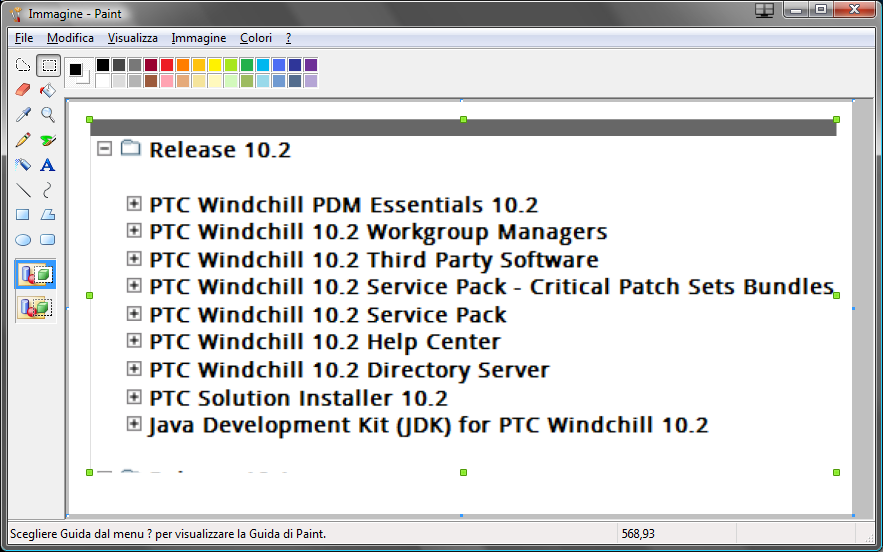Activate the Airbrush spray tool
883x552 pixels.
23,165
